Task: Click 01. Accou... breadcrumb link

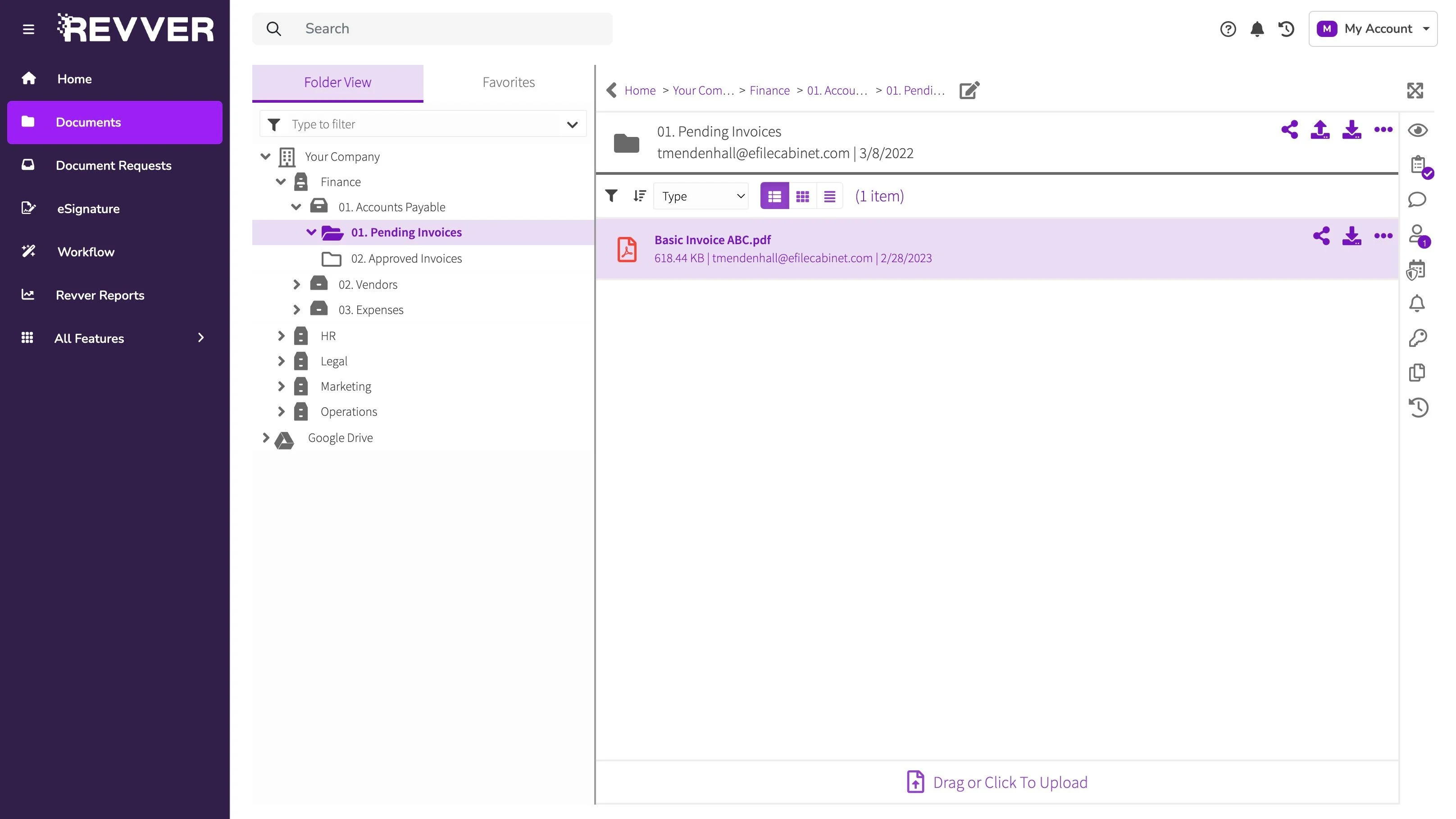Action: pyautogui.click(x=837, y=91)
